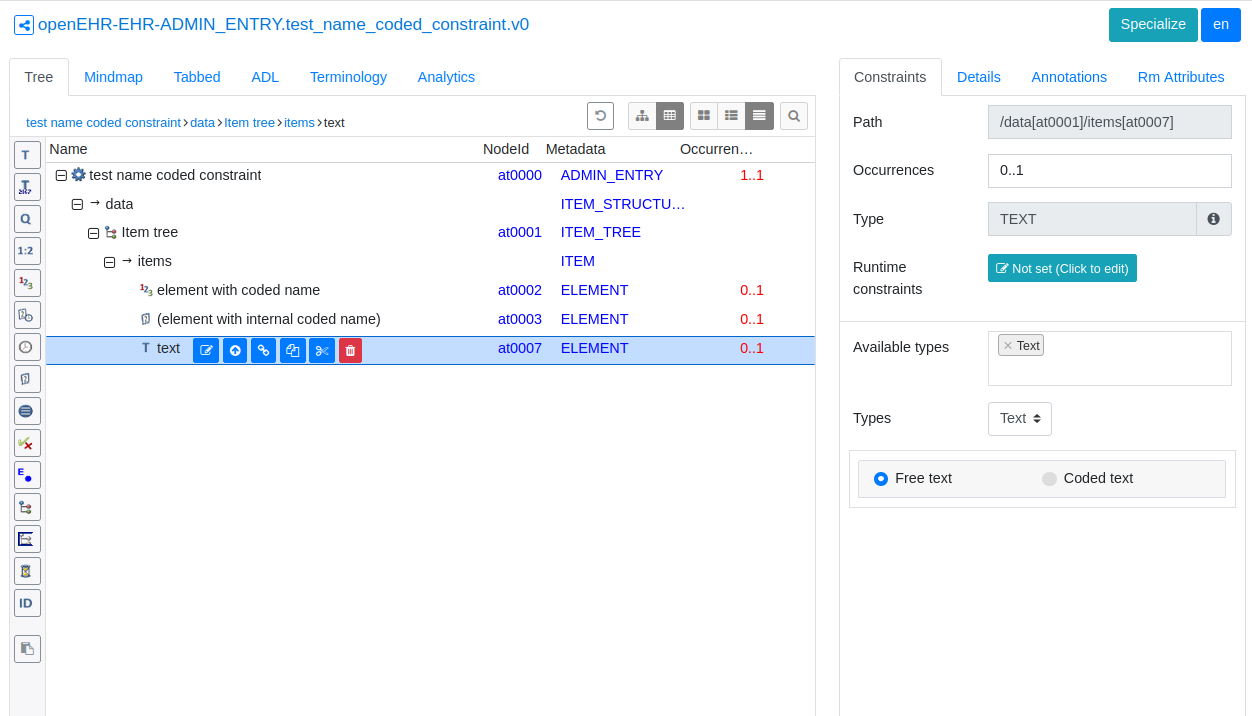The height and width of the screenshot is (716, 1252).
Task: Click the red delete icon on text row
Action: 350,350
